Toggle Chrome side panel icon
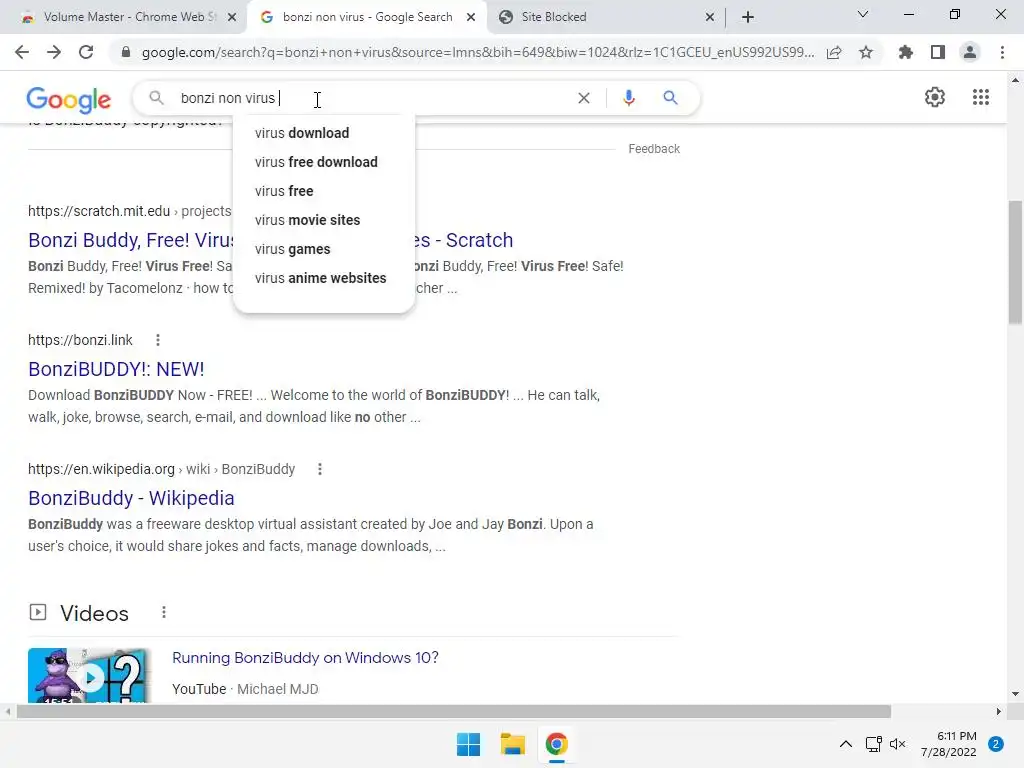This screenshot has height=768, width=1024. click(x=938, y=52)
